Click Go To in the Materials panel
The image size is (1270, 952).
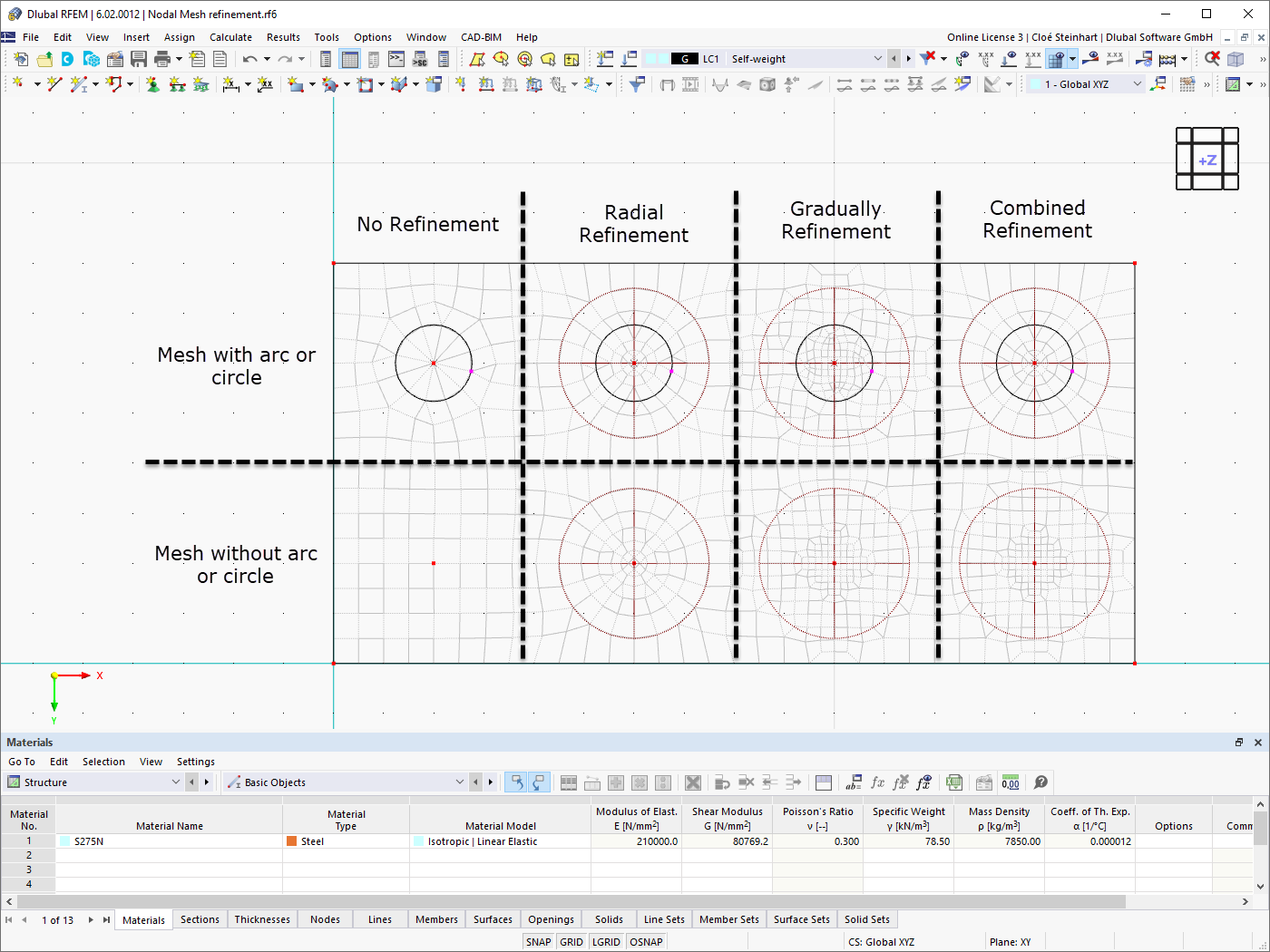21,762
